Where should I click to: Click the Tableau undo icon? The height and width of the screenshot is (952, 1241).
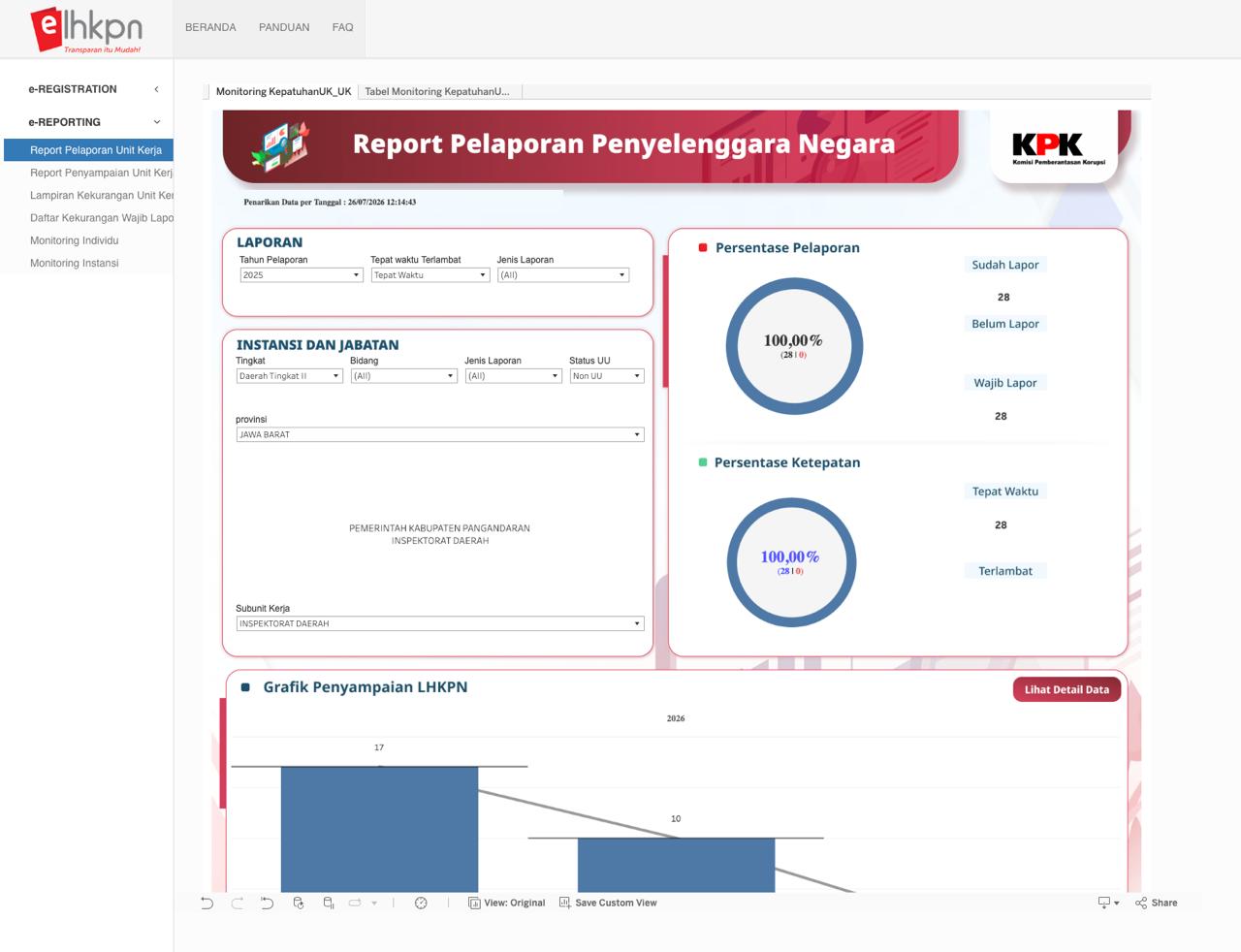[x=207, y=903]
